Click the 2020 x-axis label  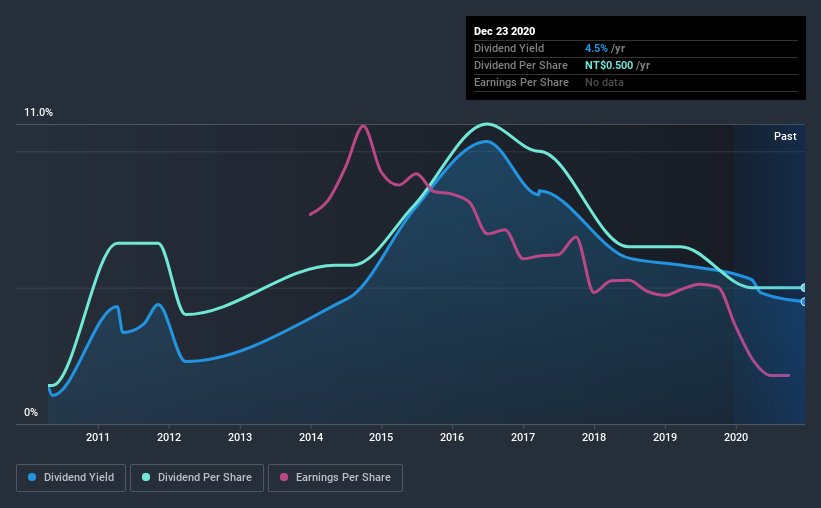[x=736, y=437]
